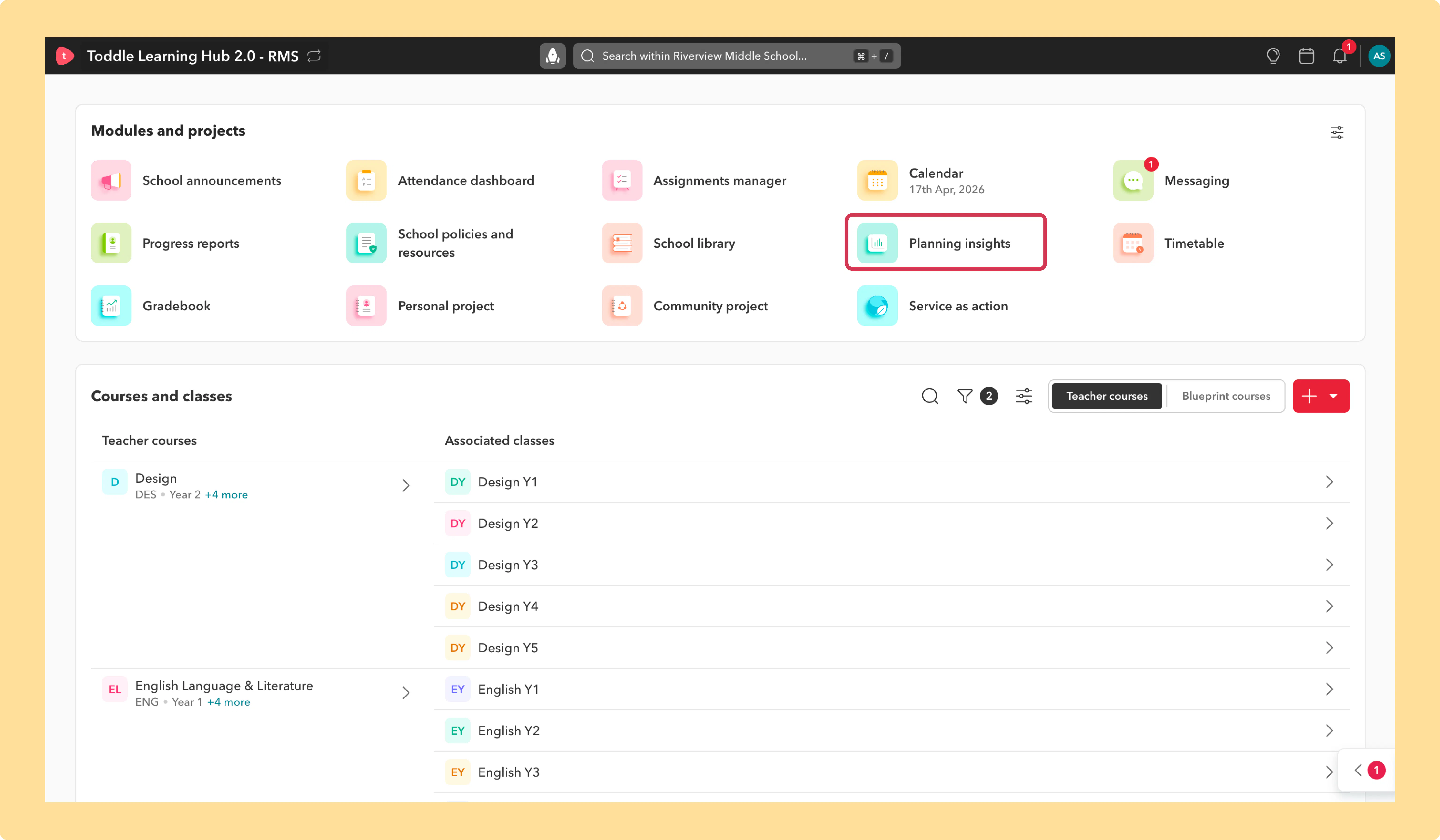This screenshot has width=1440, height=840.
Task: Expand the Design course row chevron
Action: [x=406, y=486]
